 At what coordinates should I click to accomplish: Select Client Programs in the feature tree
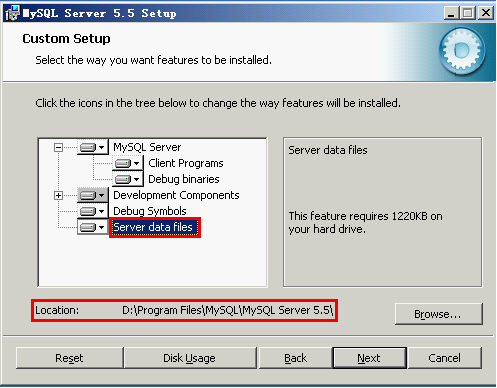coord(186,163)
